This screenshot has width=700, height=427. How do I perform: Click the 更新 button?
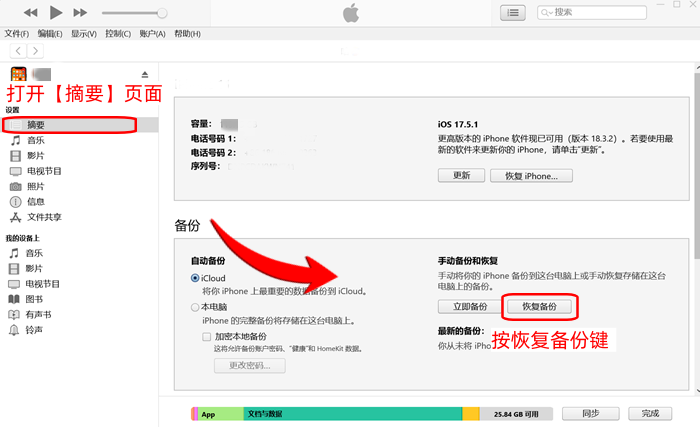pyautogui.click(x=461, y=176)
